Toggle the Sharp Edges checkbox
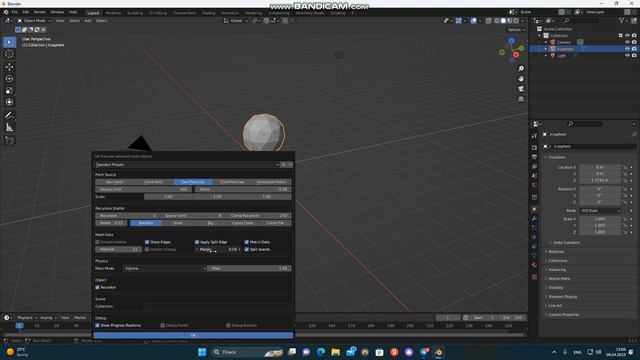This screenshot has height=360, width=640. click(x=147, y=242)
